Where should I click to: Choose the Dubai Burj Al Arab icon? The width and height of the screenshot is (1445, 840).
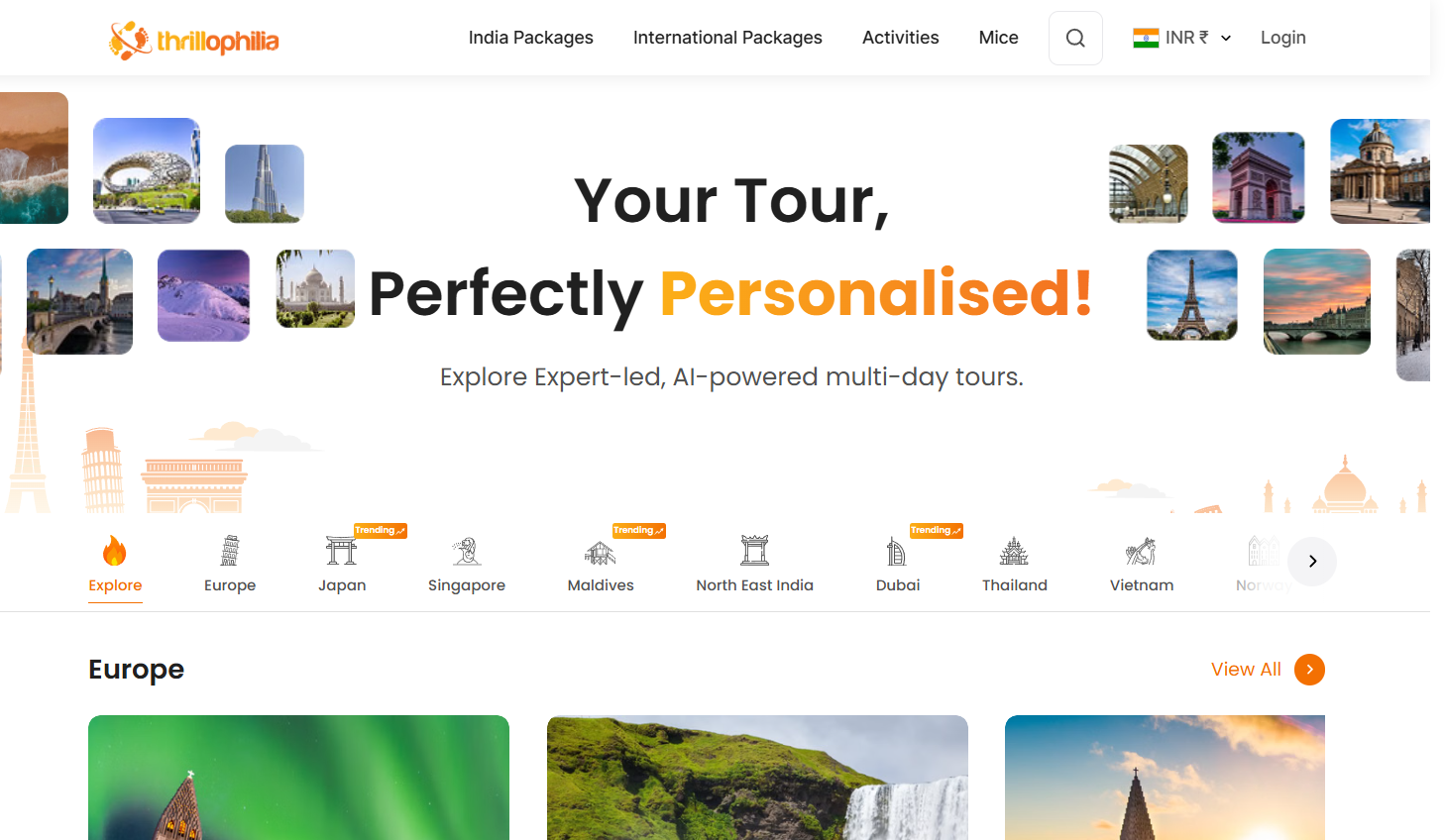[x=896, y=550]
